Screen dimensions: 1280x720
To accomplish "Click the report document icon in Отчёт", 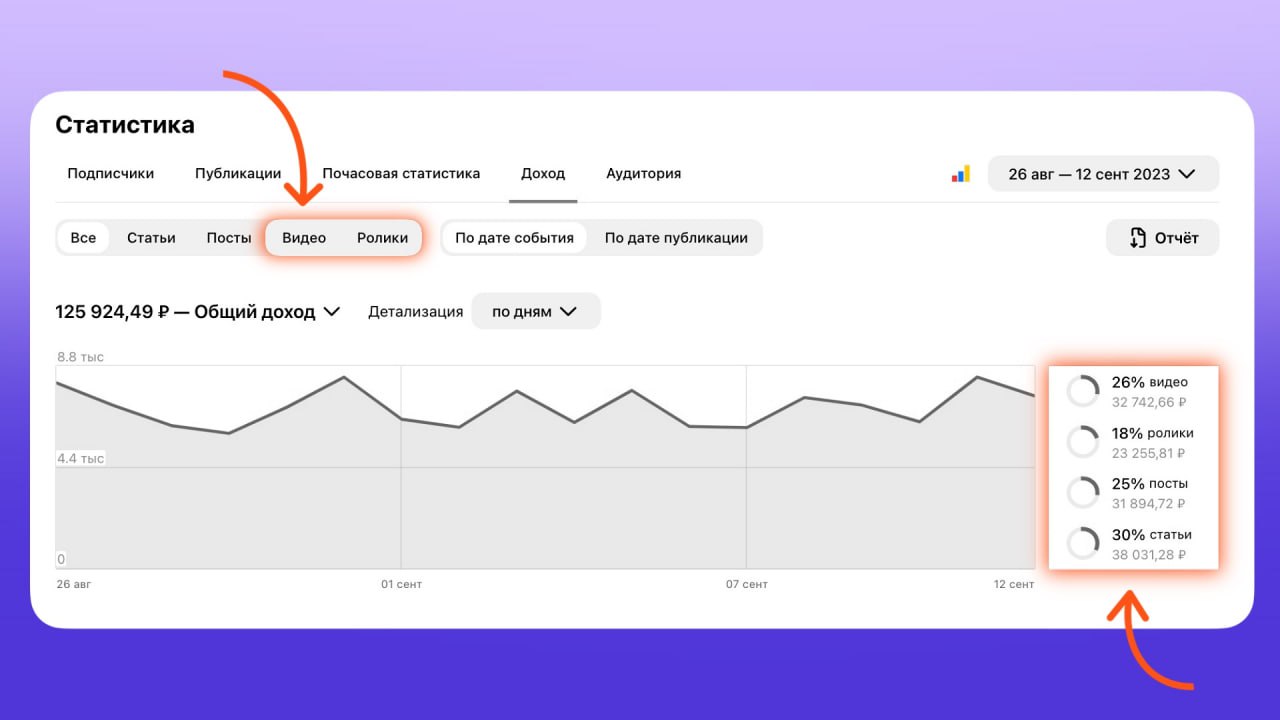I will (x=1137, y=238).
